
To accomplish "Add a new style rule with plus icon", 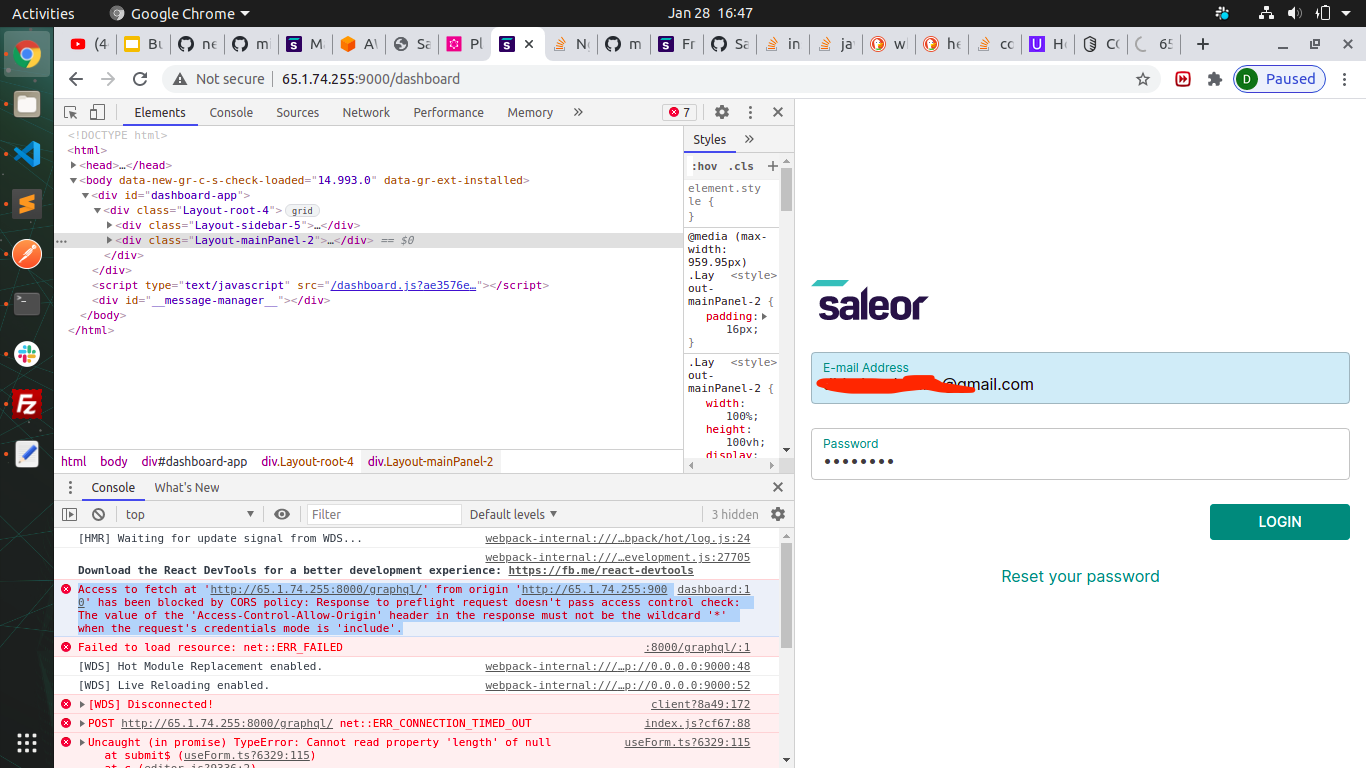I will pos(772,166).
